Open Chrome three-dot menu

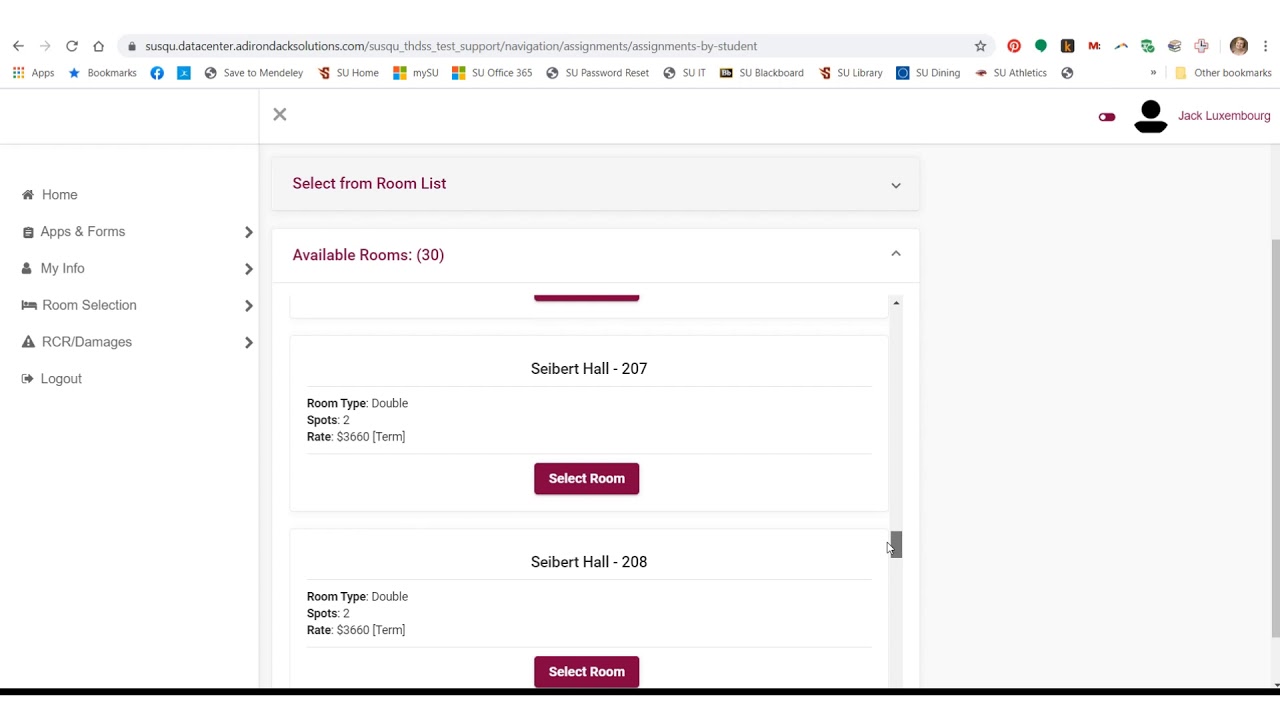[x=1265, y=46]
